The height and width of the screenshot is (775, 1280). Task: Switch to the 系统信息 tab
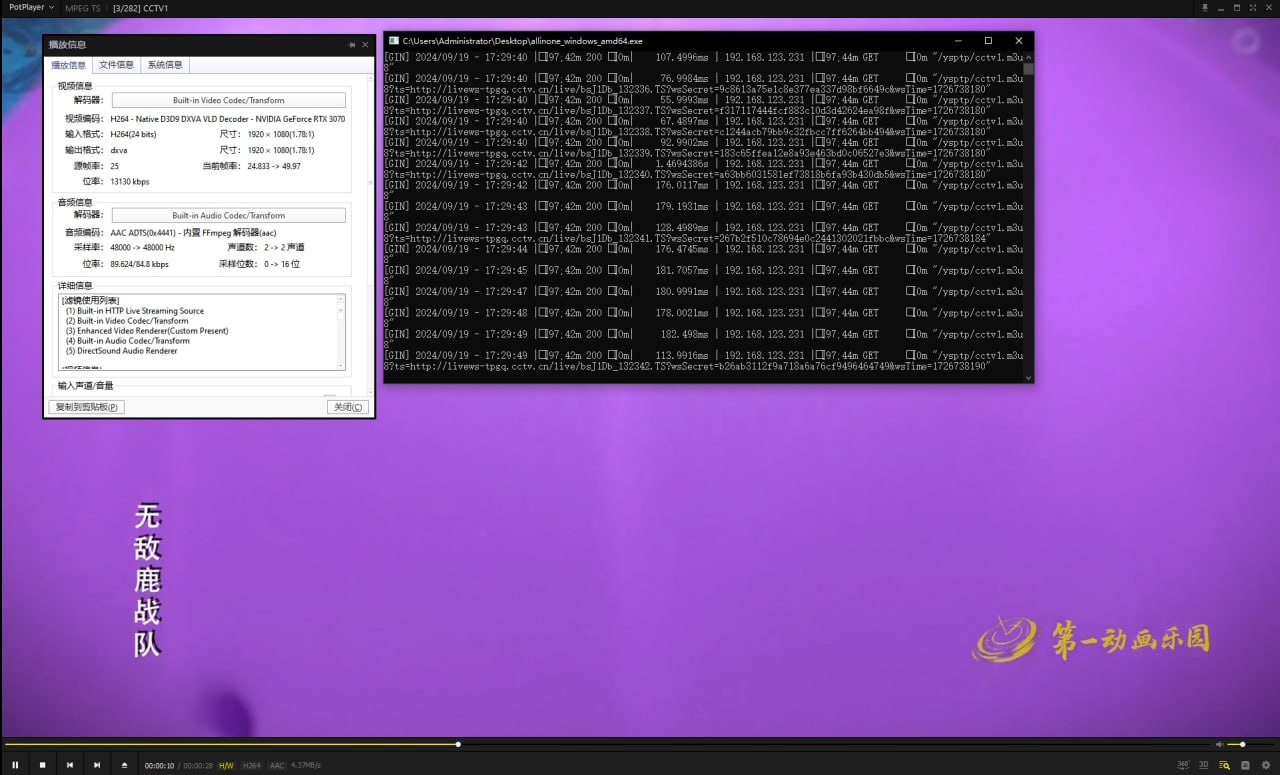coord(165,65)
